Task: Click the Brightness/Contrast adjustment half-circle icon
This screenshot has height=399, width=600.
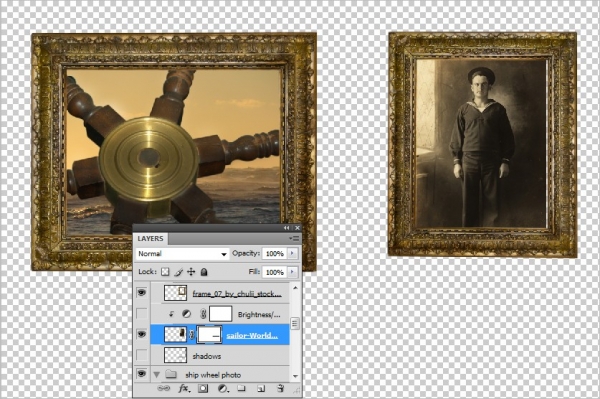Action: pos(186,314)
